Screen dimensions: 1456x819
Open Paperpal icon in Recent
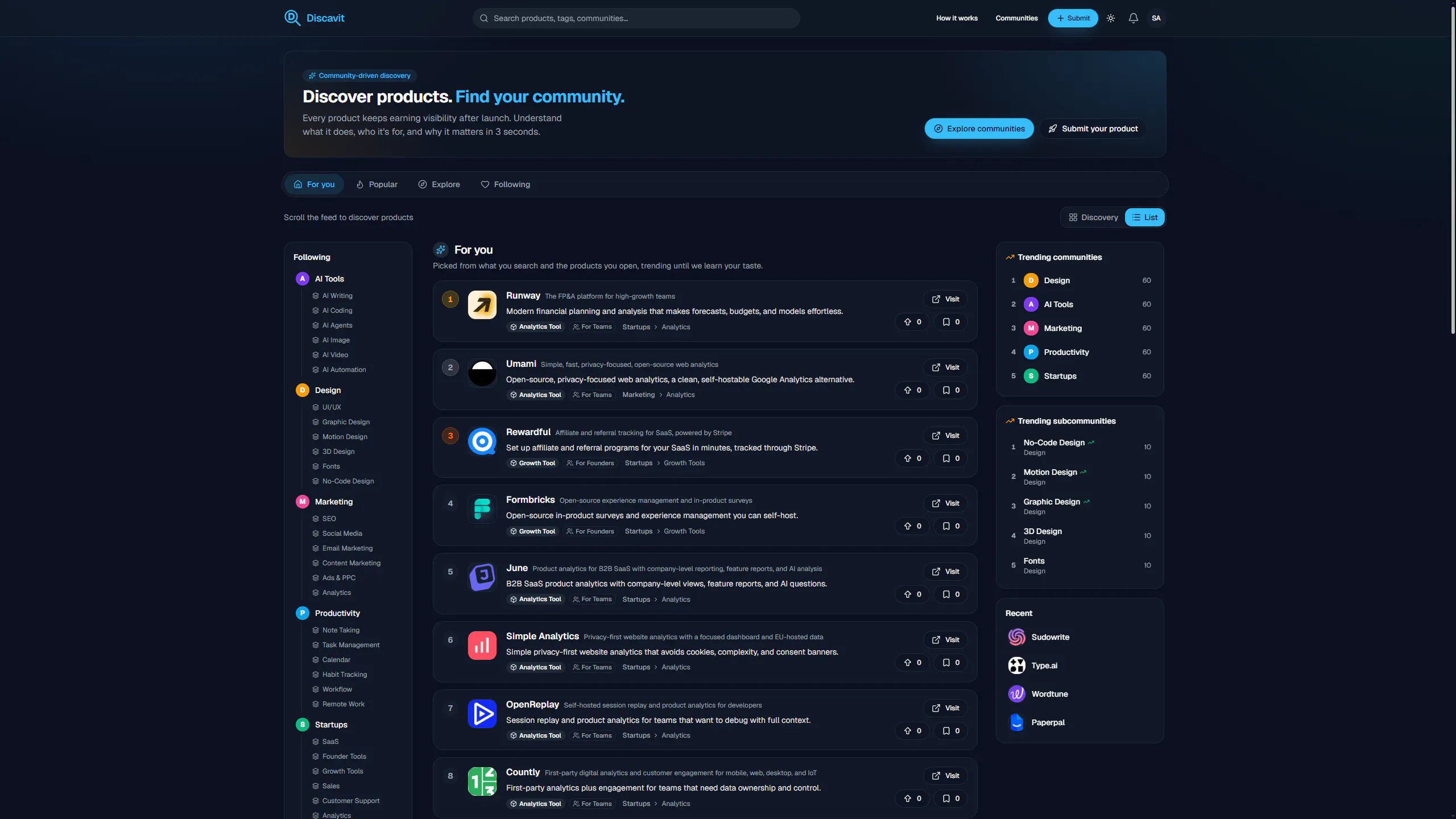1017,722
